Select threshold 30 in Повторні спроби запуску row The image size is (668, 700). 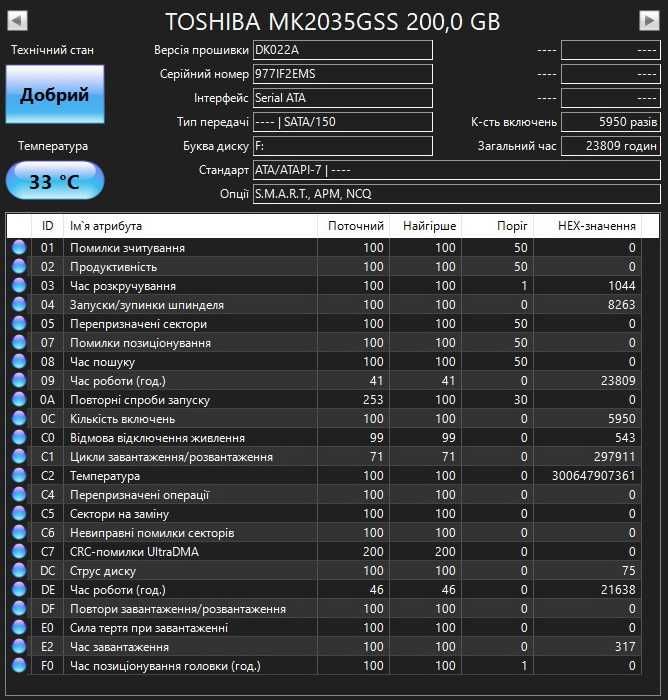pos(520,400)
